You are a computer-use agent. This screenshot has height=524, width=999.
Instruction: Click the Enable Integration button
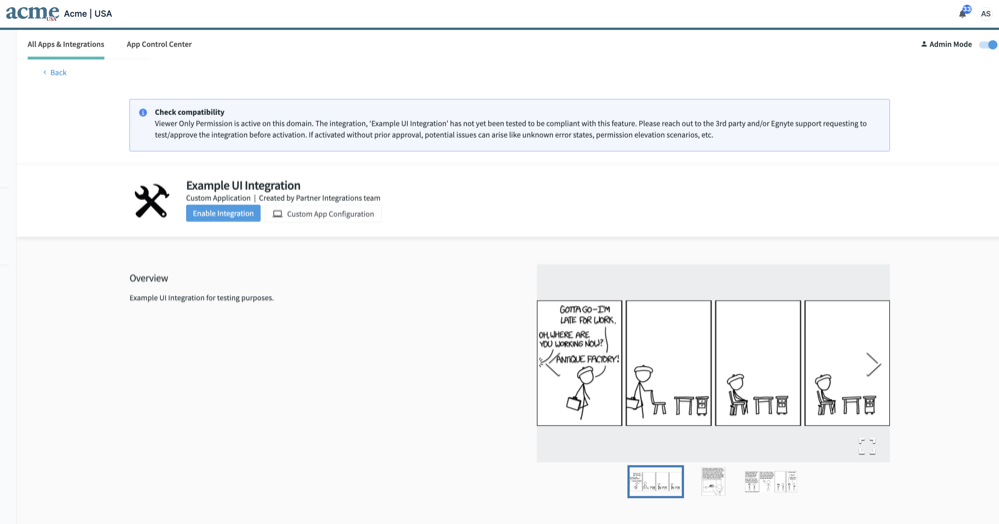click(223, 214)
